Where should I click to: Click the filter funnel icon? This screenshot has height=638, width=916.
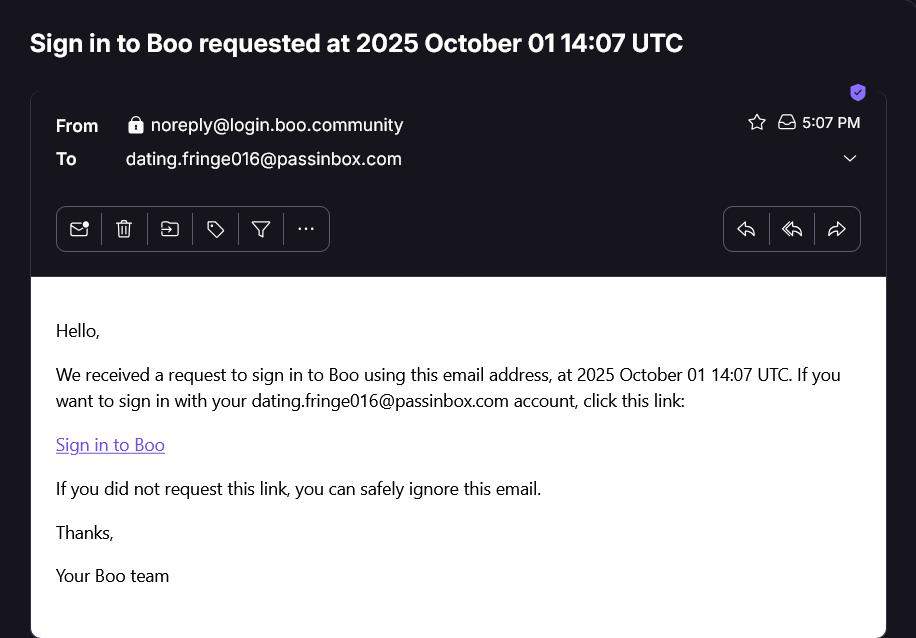click(x=261, y=229)
